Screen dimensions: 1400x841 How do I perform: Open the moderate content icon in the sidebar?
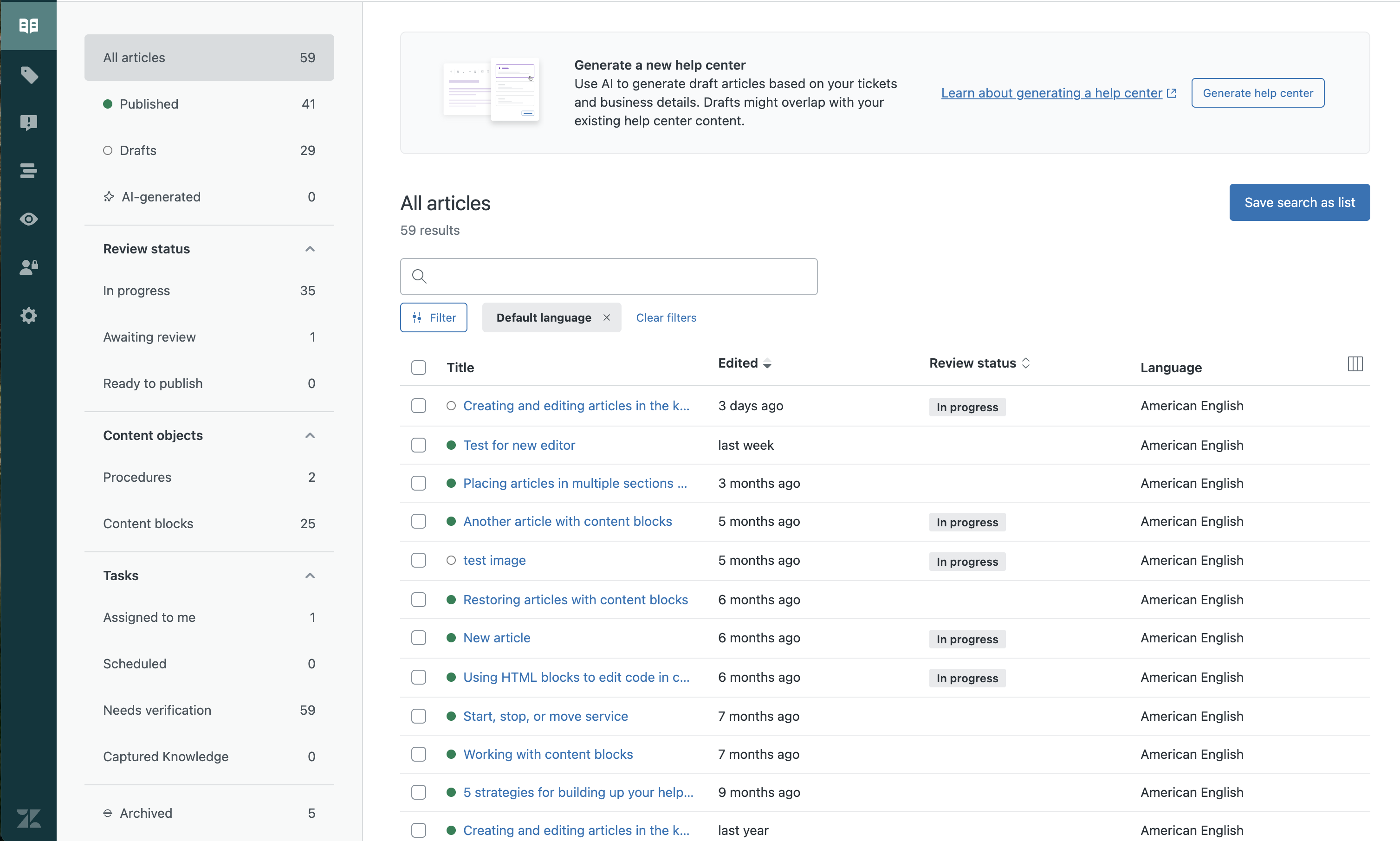[x=28, y=123]
